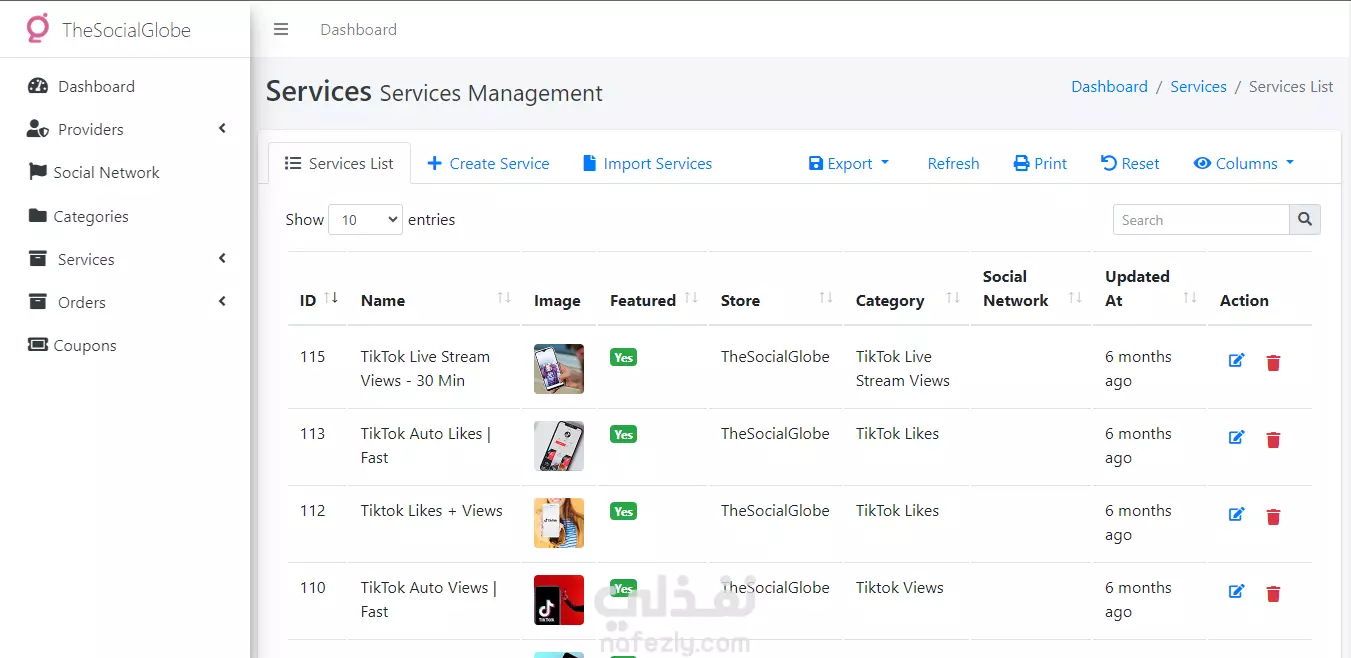Click the Columns eye icon
1351x658 pixels.
1202,163
